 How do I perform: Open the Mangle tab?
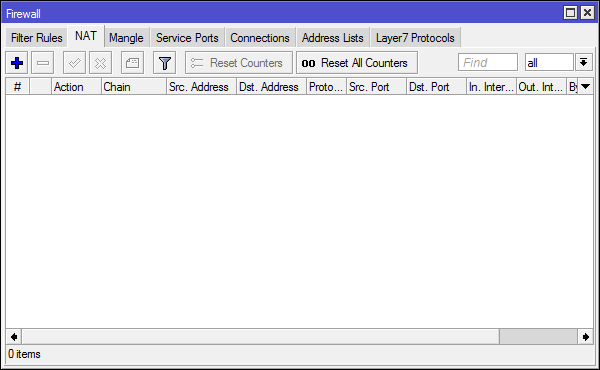coord(126,38)
